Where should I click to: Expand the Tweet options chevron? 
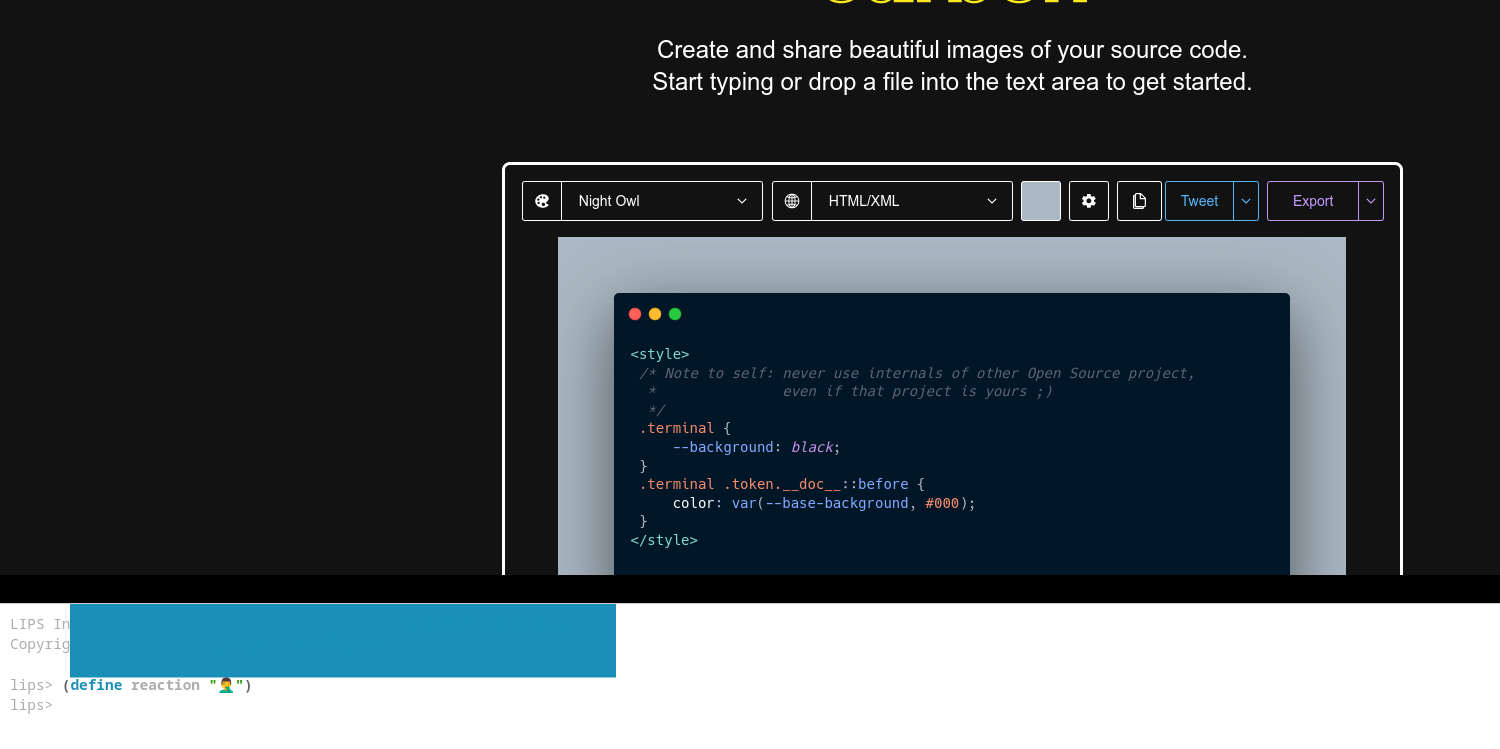click(1246, 201)
